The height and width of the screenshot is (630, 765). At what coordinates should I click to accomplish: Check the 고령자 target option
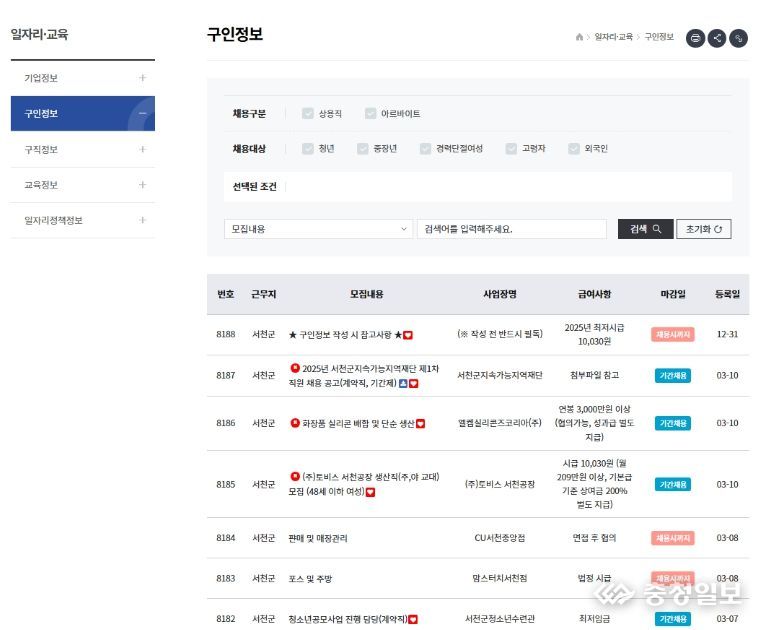511,148
